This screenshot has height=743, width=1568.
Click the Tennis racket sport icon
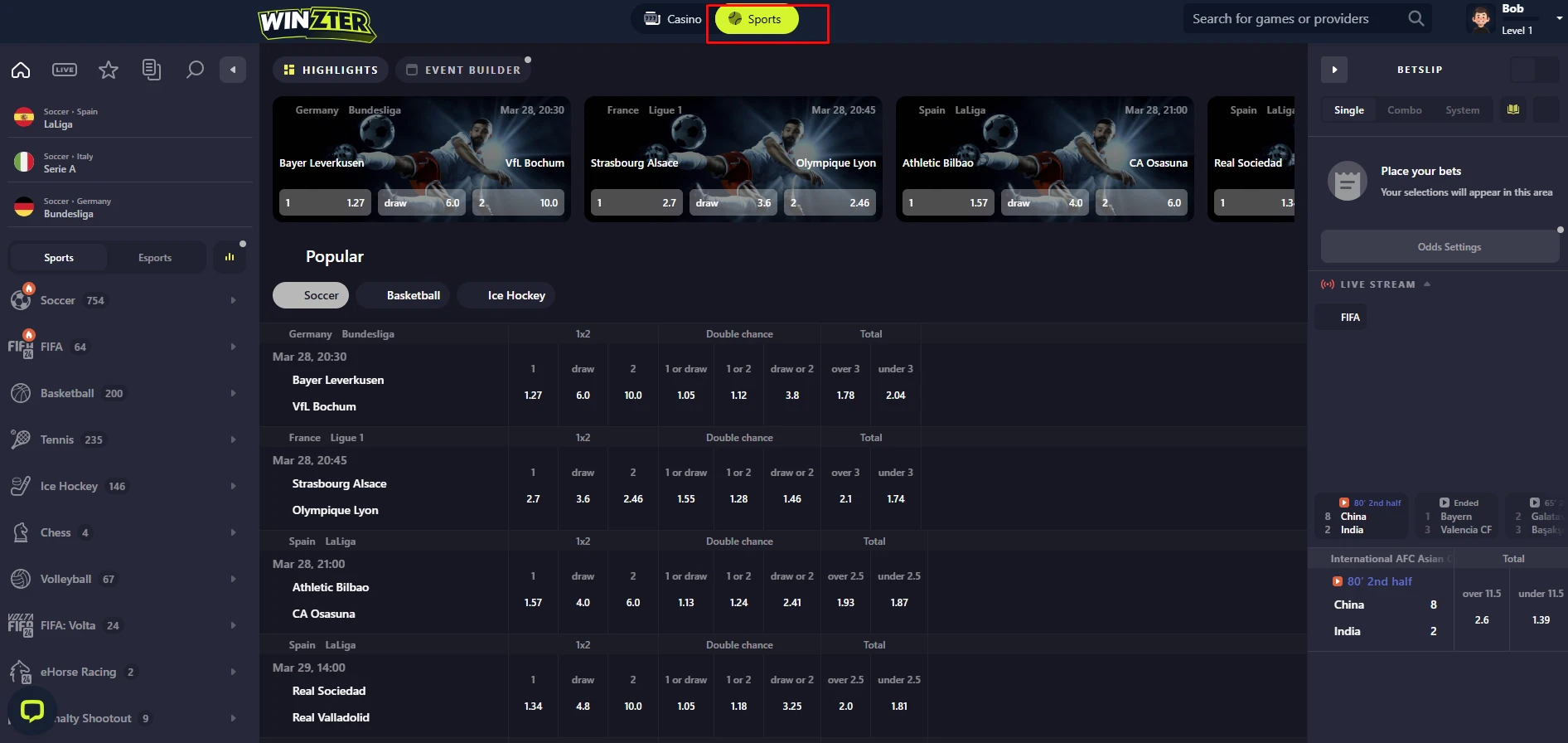click(x=21, y=439)
